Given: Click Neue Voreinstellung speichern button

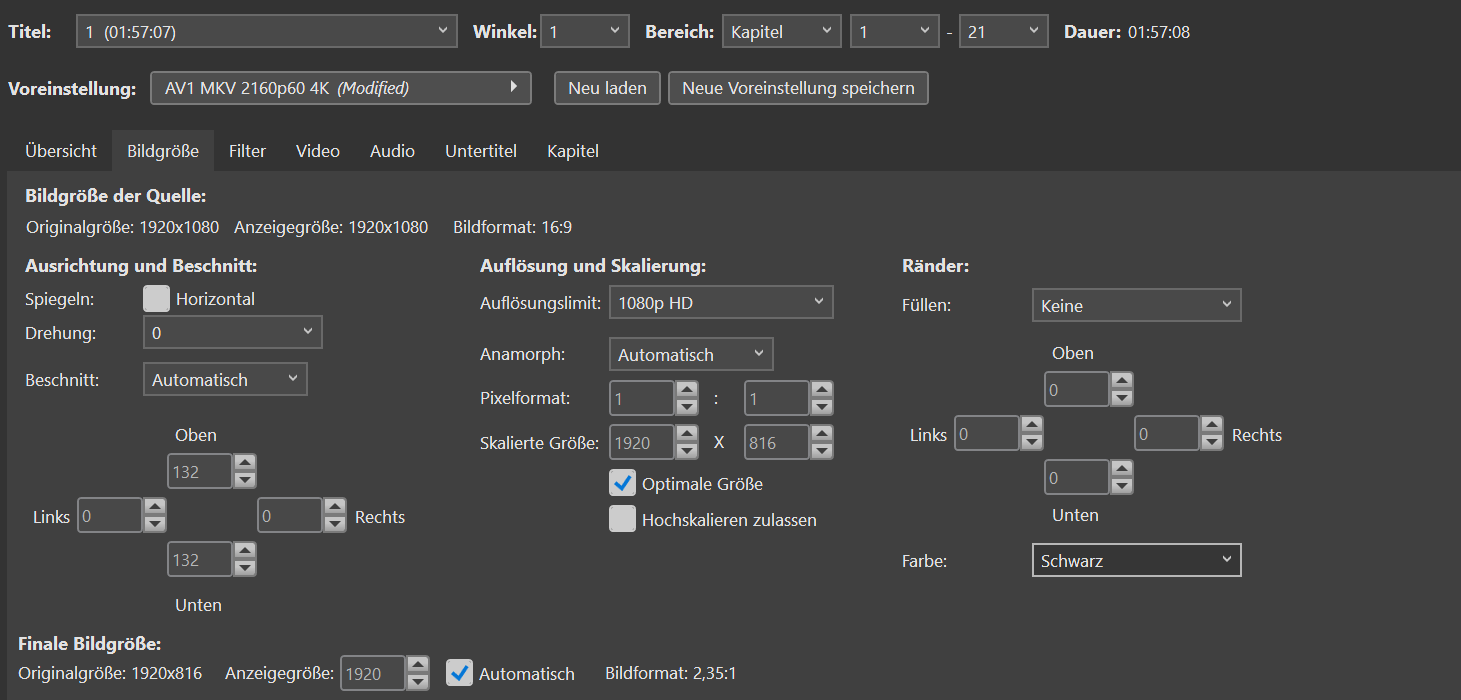Looking at the screenshot, I should coord(798,88).
